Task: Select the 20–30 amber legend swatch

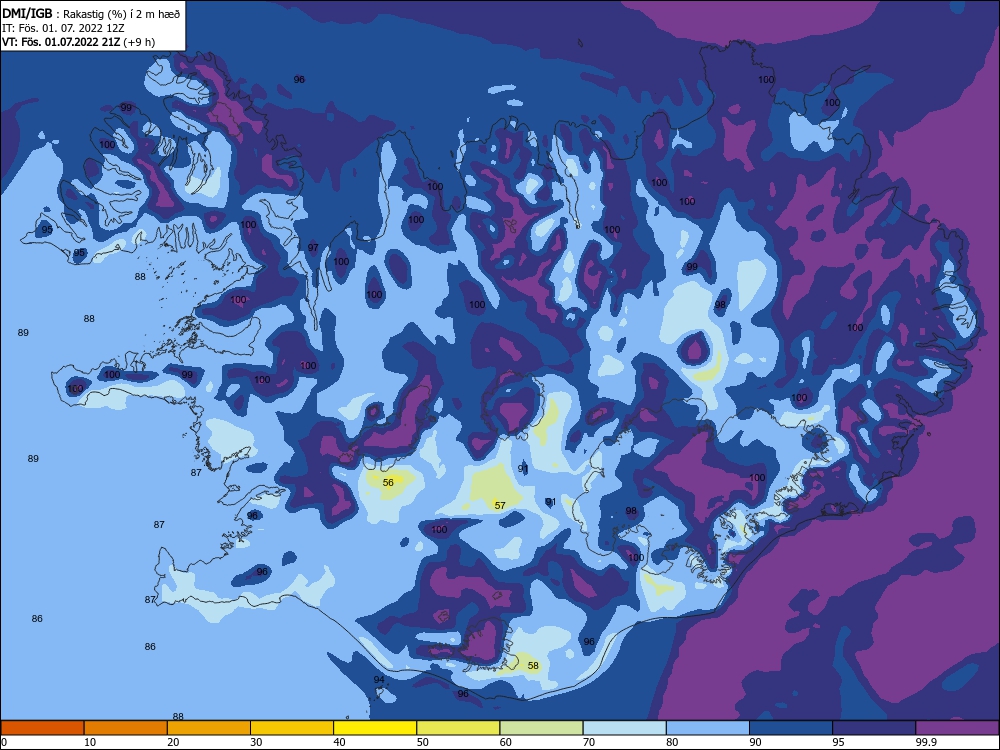Action: click(209, 728)
